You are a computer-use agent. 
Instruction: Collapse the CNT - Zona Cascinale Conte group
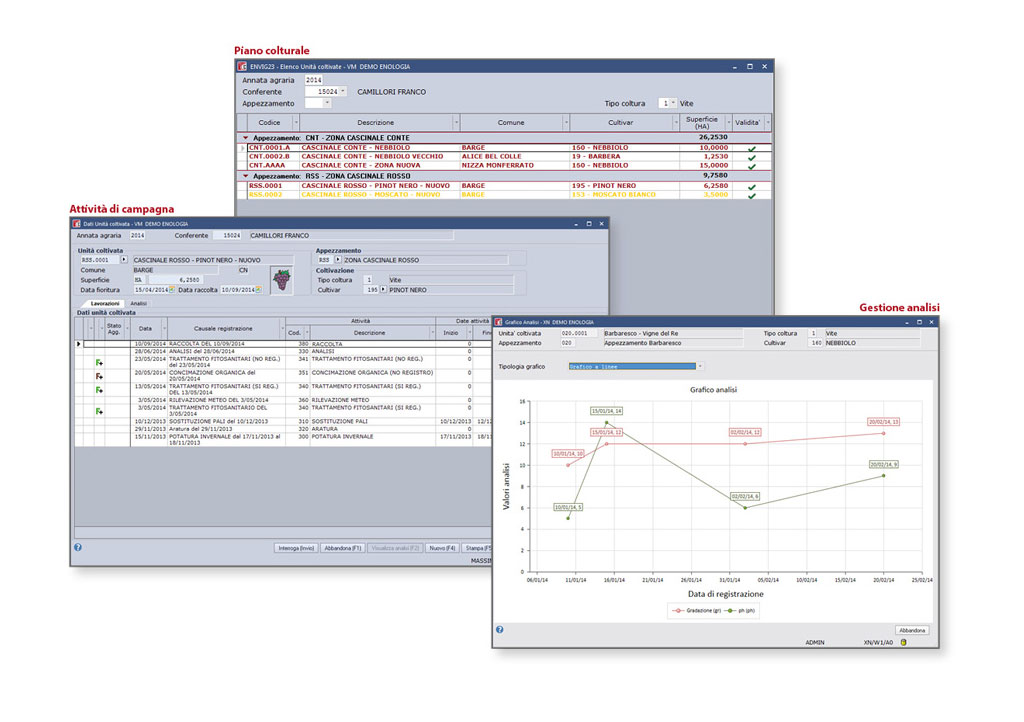[x=246, y=137]
